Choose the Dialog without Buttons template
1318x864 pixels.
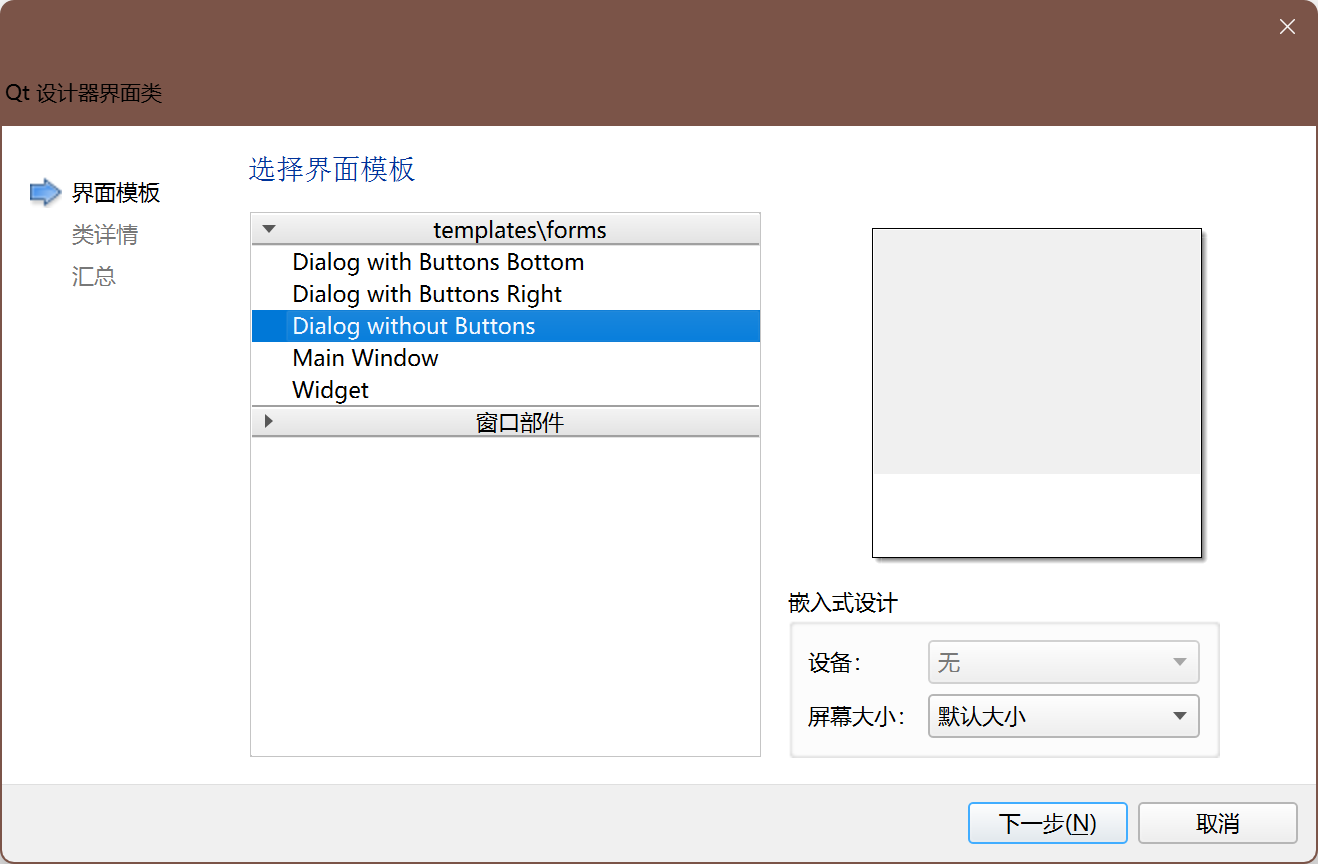click(x=505, y=326)
